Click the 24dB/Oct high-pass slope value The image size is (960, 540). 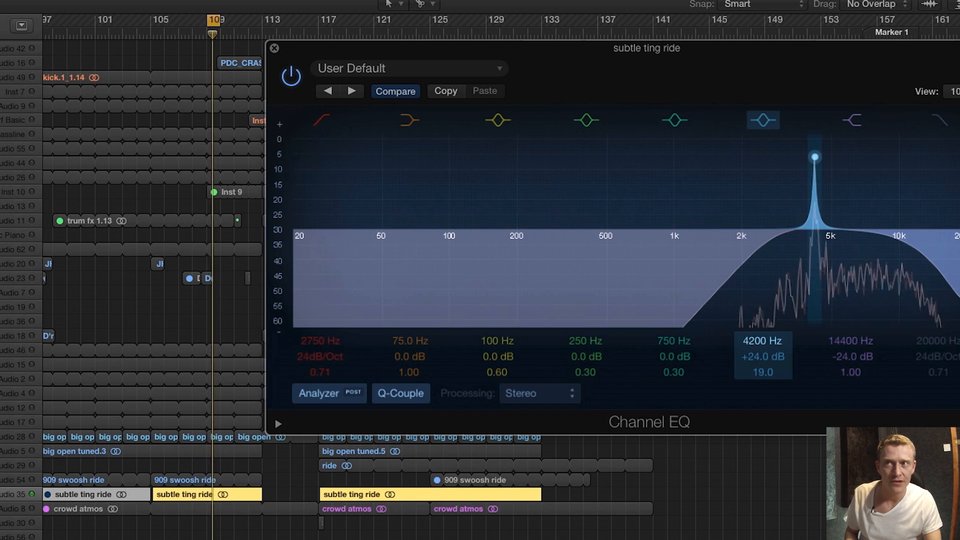point(320,356)
